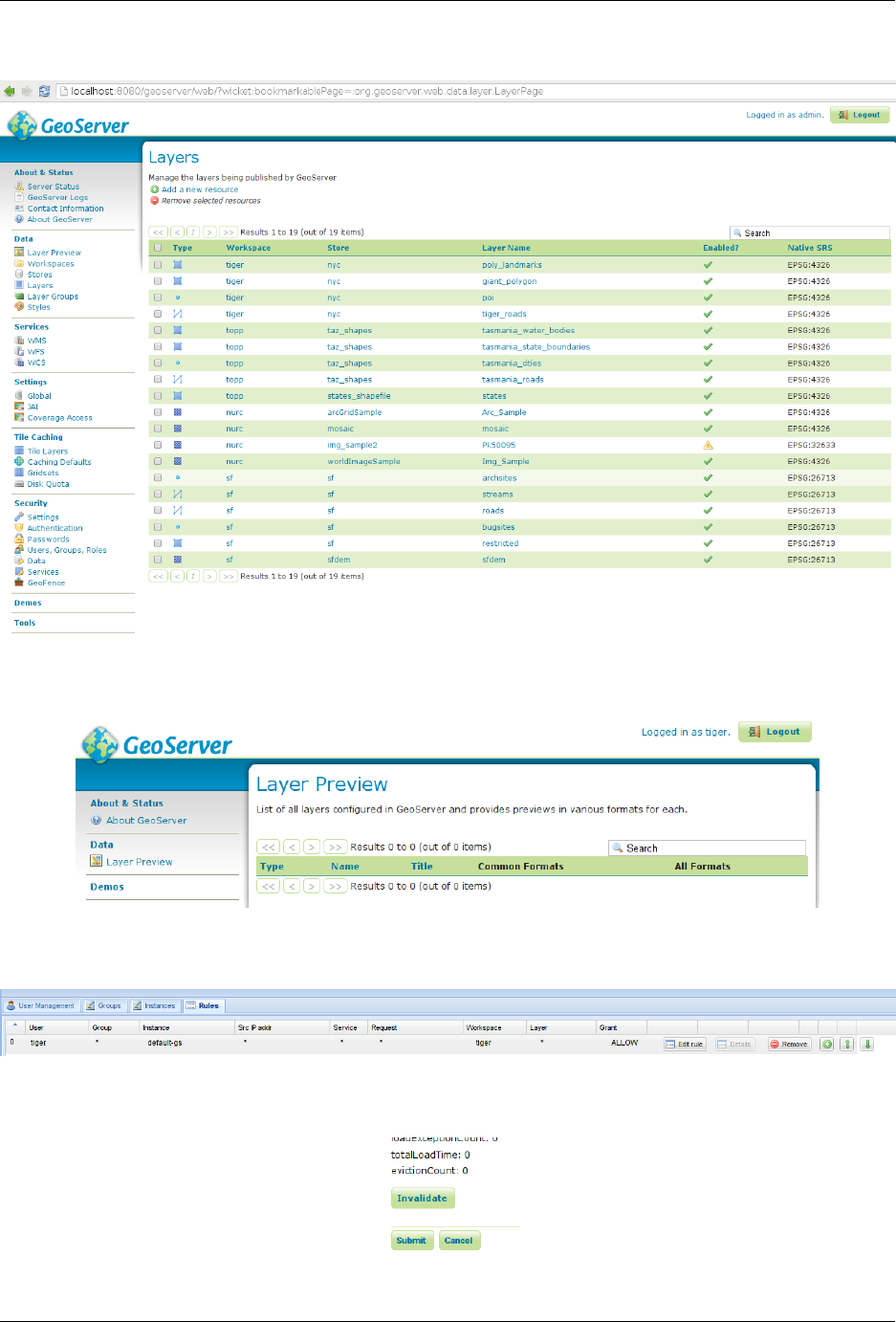Viewport: 896px width, 1322px height.
Task: Click Add a new resource link
Action: tap(200, 189)
